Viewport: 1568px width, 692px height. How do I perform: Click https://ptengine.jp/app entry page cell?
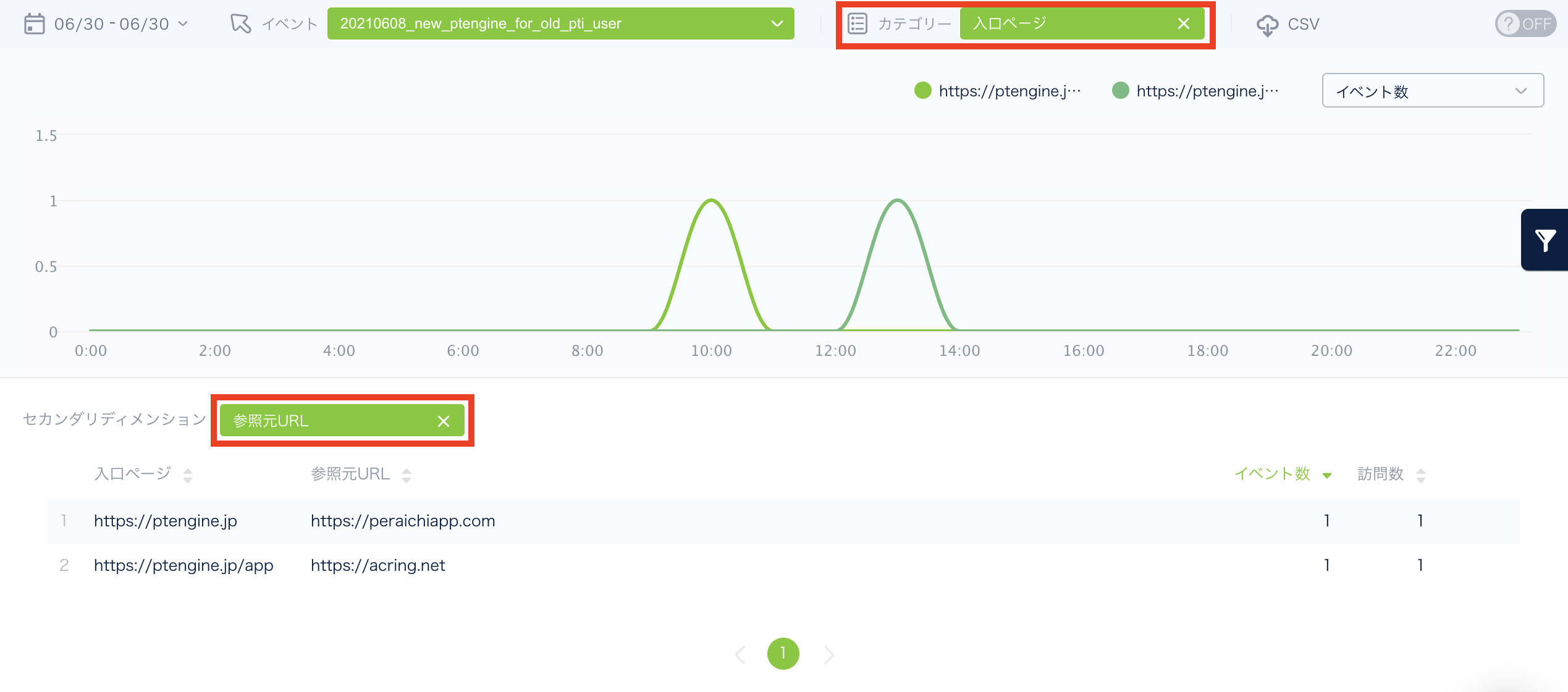(x=183, y=565)
